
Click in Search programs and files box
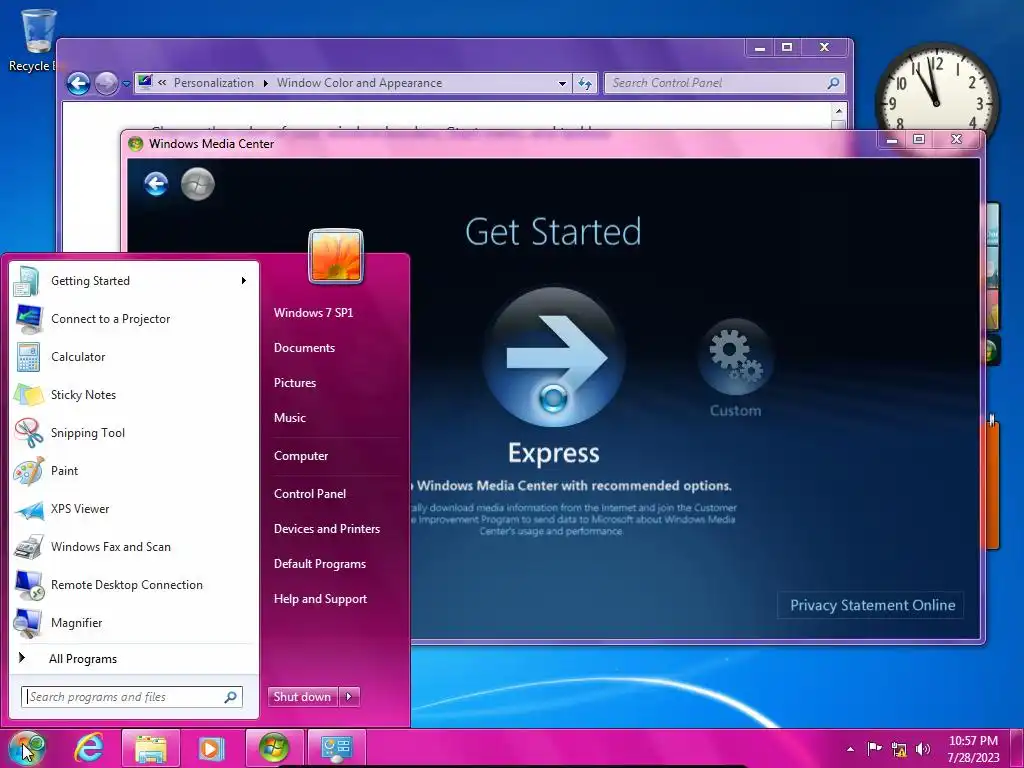[x=132, y=697]
